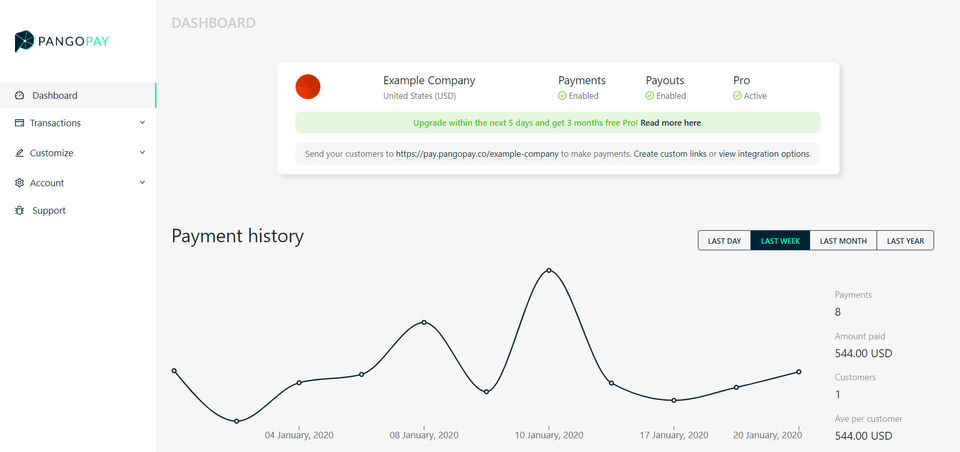The image size is (960, 452).
Task: Click the red company avatar circle
Action: pyautogui.click(x=308, y=87)
